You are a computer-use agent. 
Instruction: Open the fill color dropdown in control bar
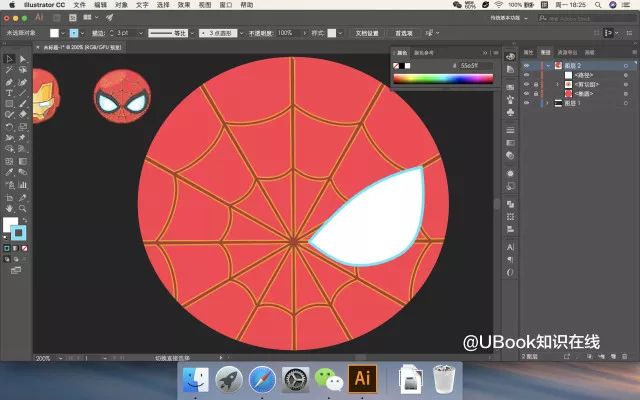[x=63, y=33]
